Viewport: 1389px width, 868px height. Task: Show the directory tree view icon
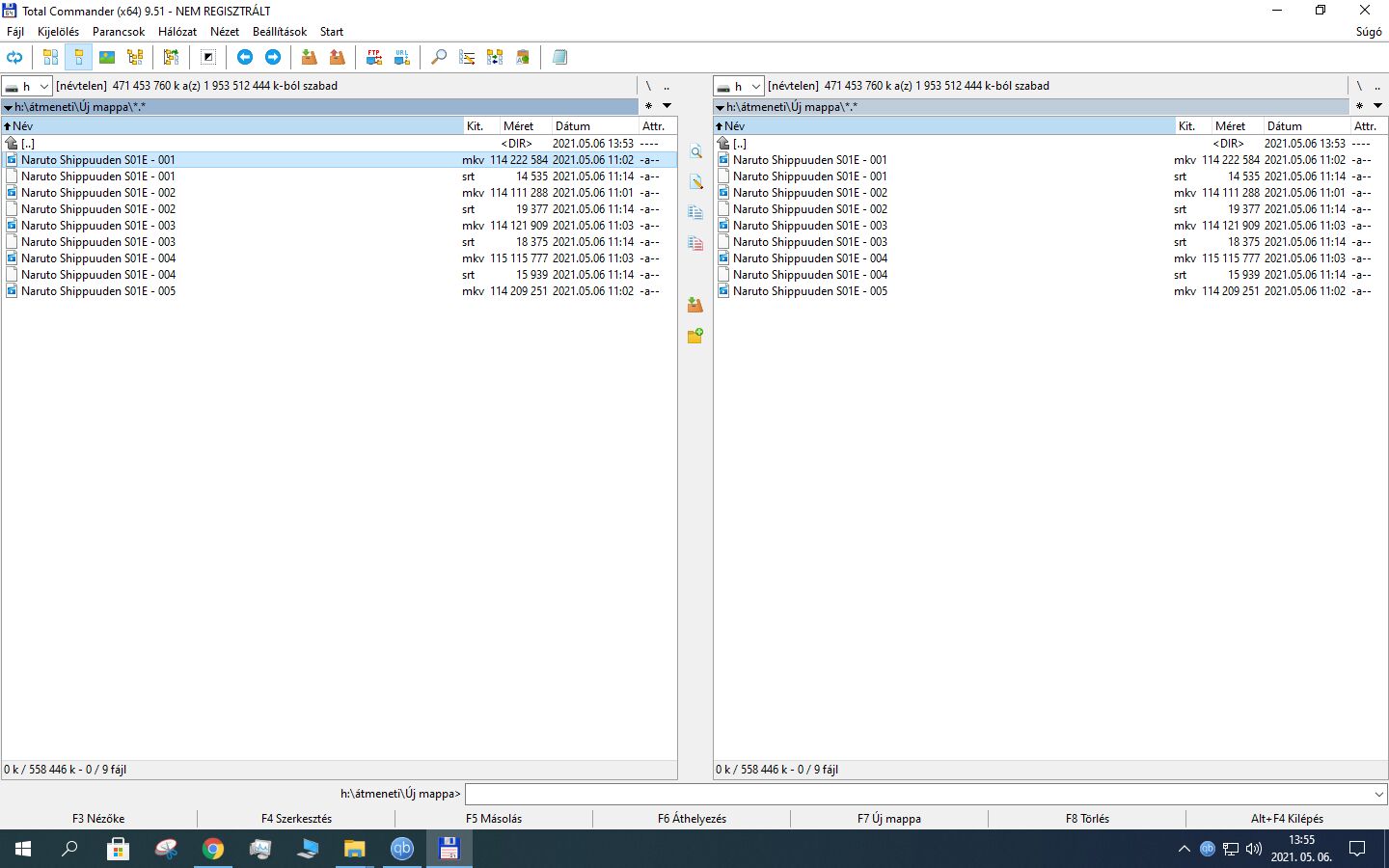point(135,58)
